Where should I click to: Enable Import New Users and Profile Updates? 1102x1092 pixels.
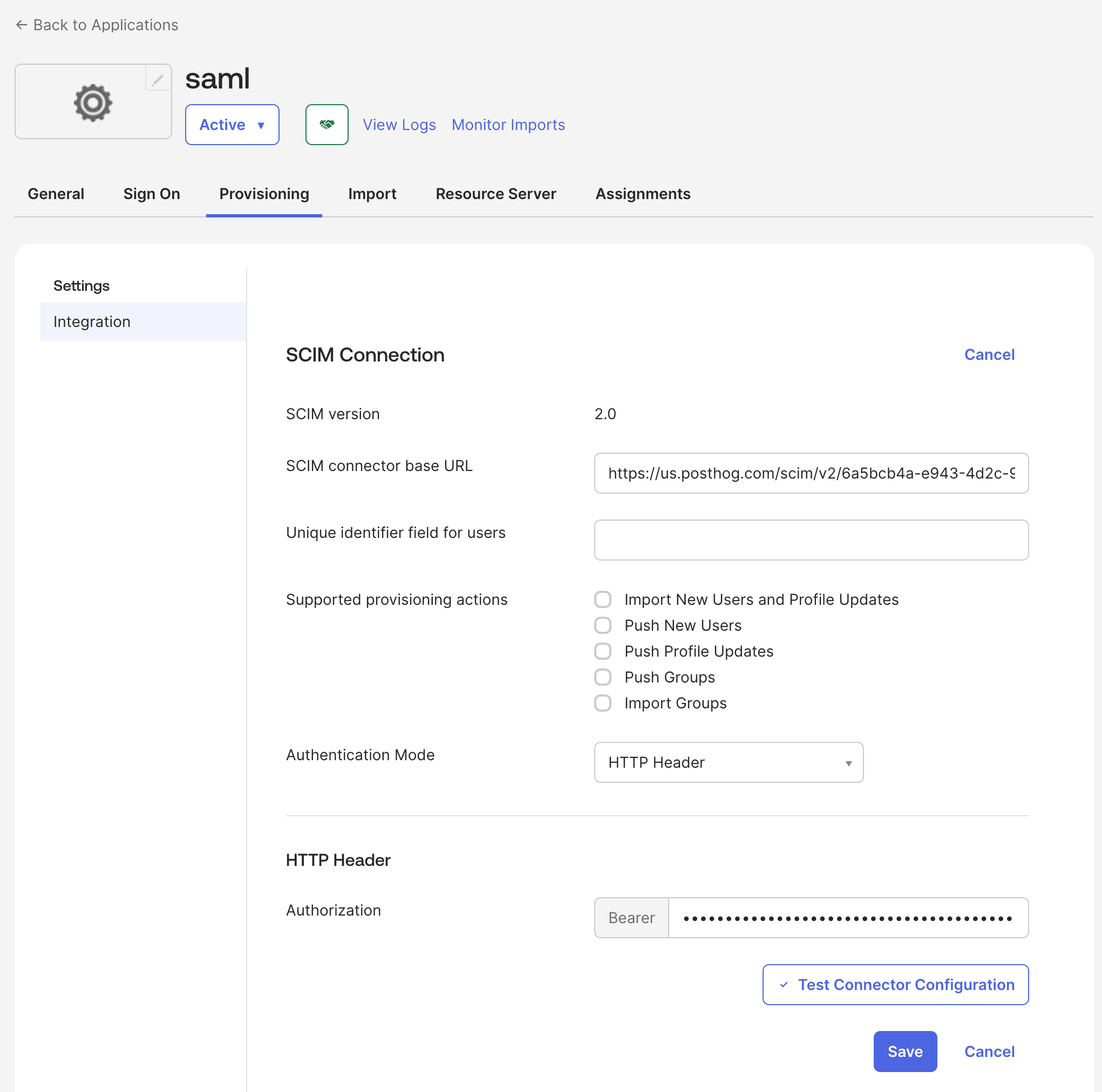[x=603, y=599]
